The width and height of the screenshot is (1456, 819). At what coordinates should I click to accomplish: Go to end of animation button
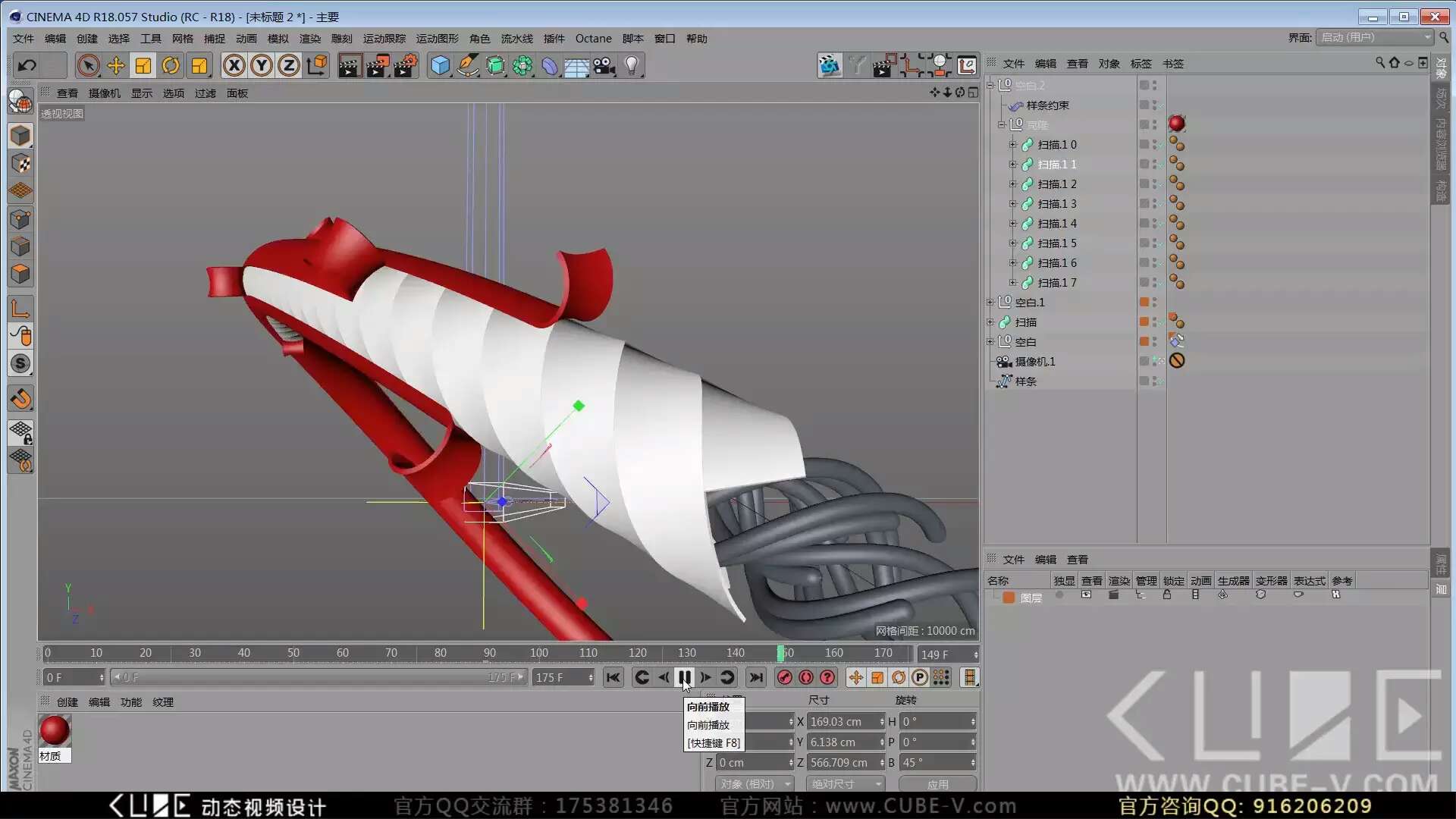756,677
